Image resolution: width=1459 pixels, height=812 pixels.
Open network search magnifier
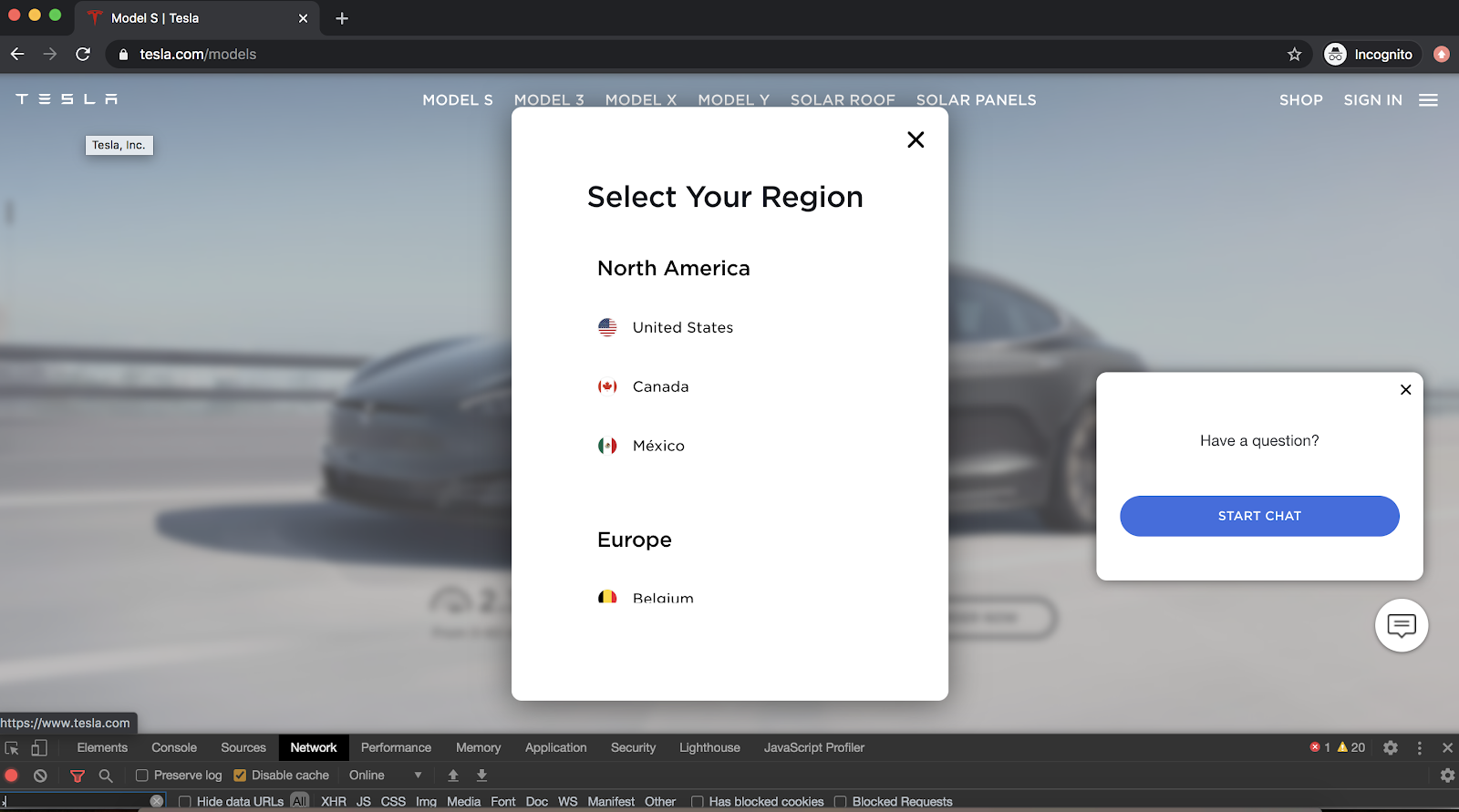pyautogui.click(x=106, y=776)
